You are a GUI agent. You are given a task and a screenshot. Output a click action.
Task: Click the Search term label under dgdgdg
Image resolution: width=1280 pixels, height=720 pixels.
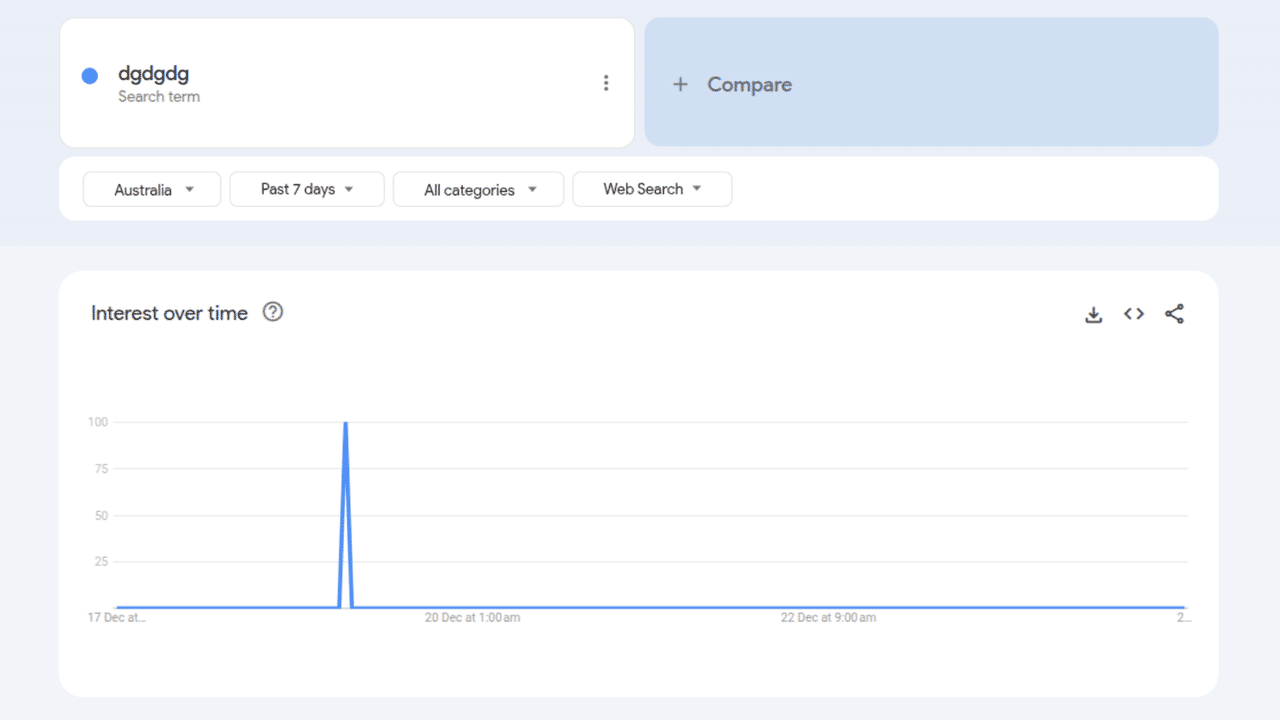(159, 96)
